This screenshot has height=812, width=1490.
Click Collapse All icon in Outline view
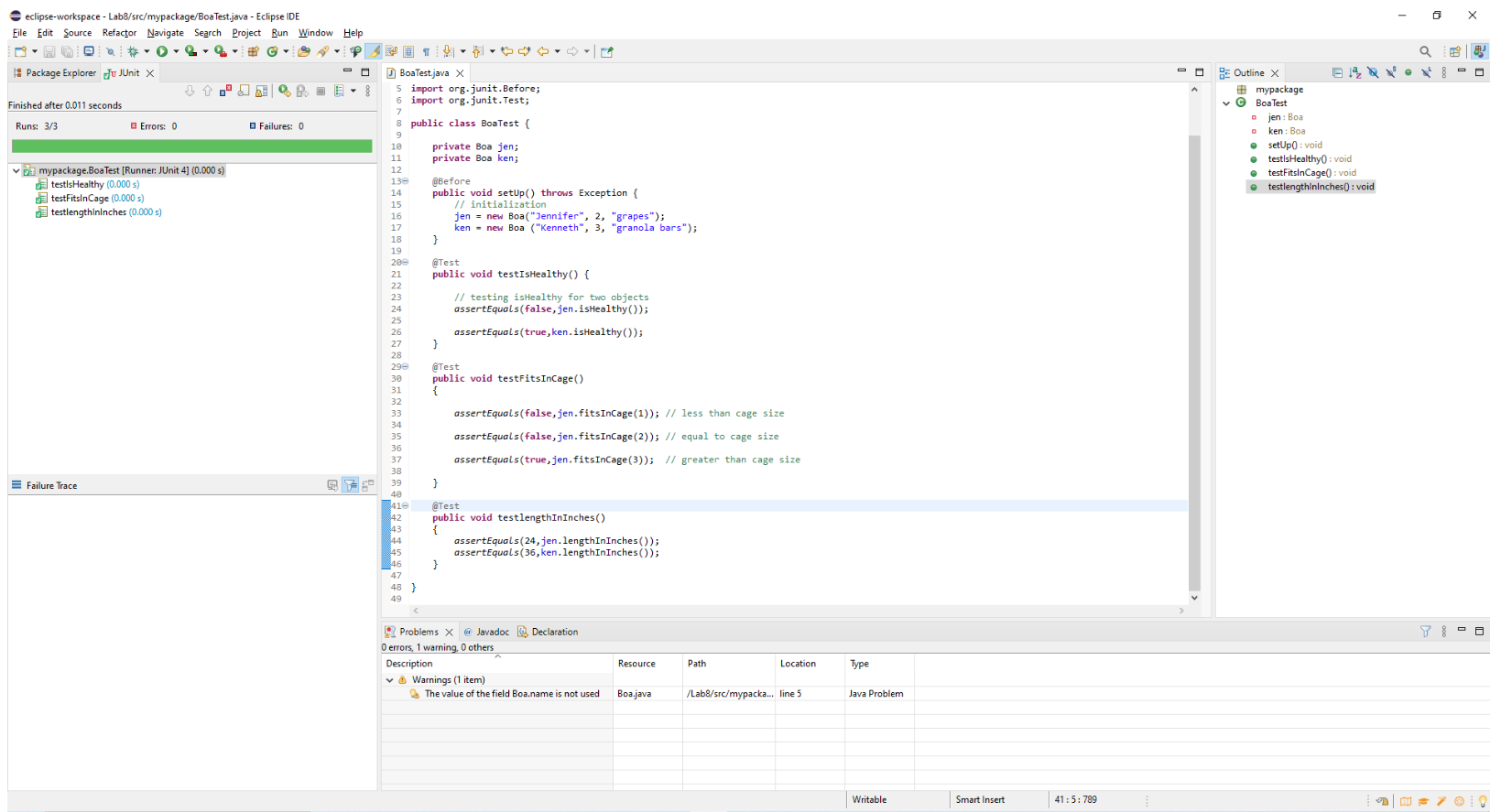point(1338,72)
